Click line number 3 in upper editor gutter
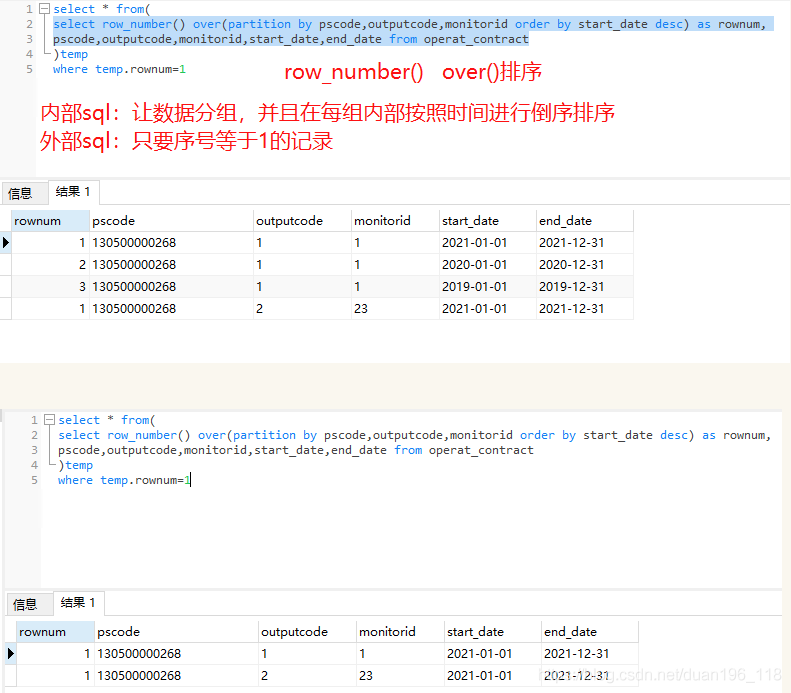791x693 pixels. (x=29, y=39)
